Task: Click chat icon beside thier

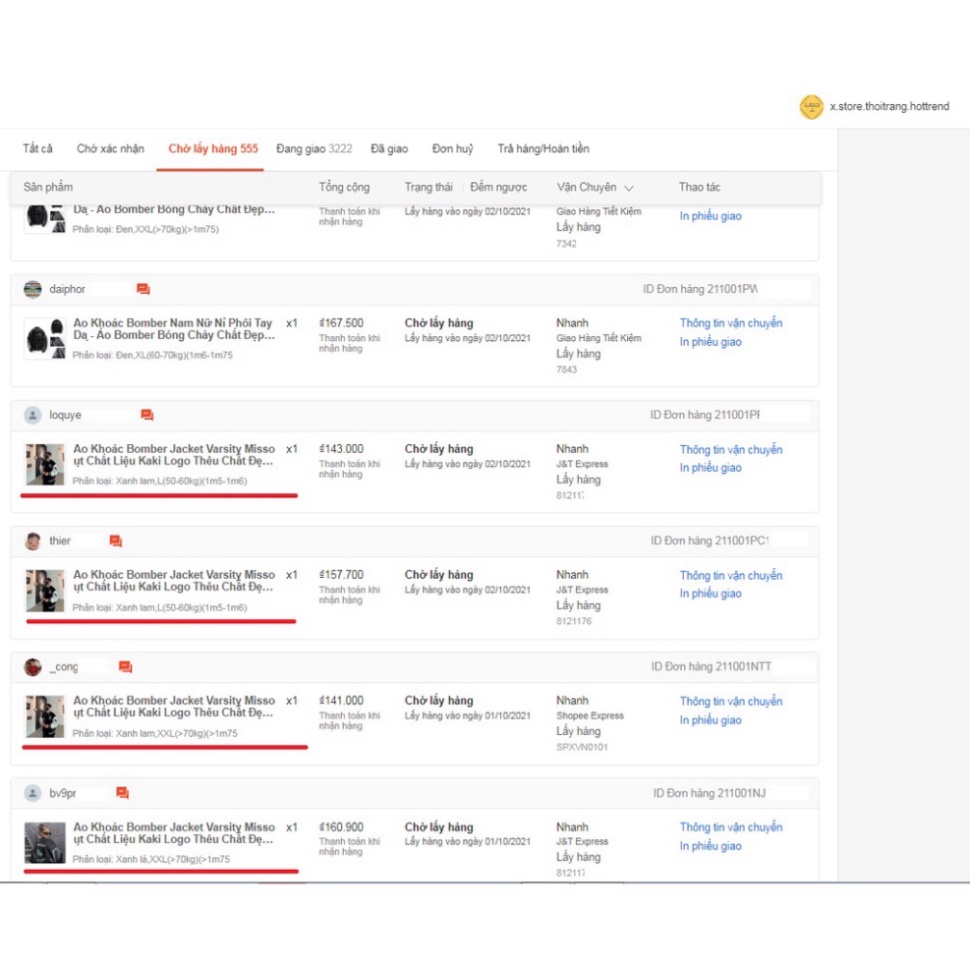Action: (x=116, y=541)
